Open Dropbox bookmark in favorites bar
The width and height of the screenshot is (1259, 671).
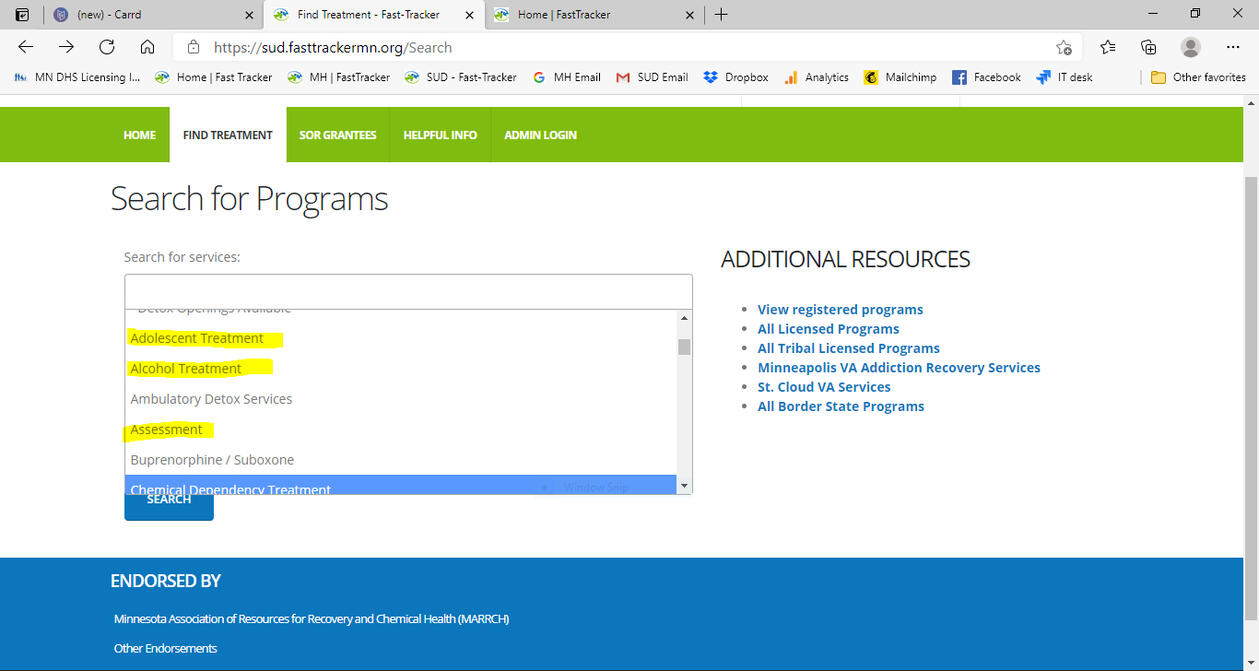pos(735,77)
